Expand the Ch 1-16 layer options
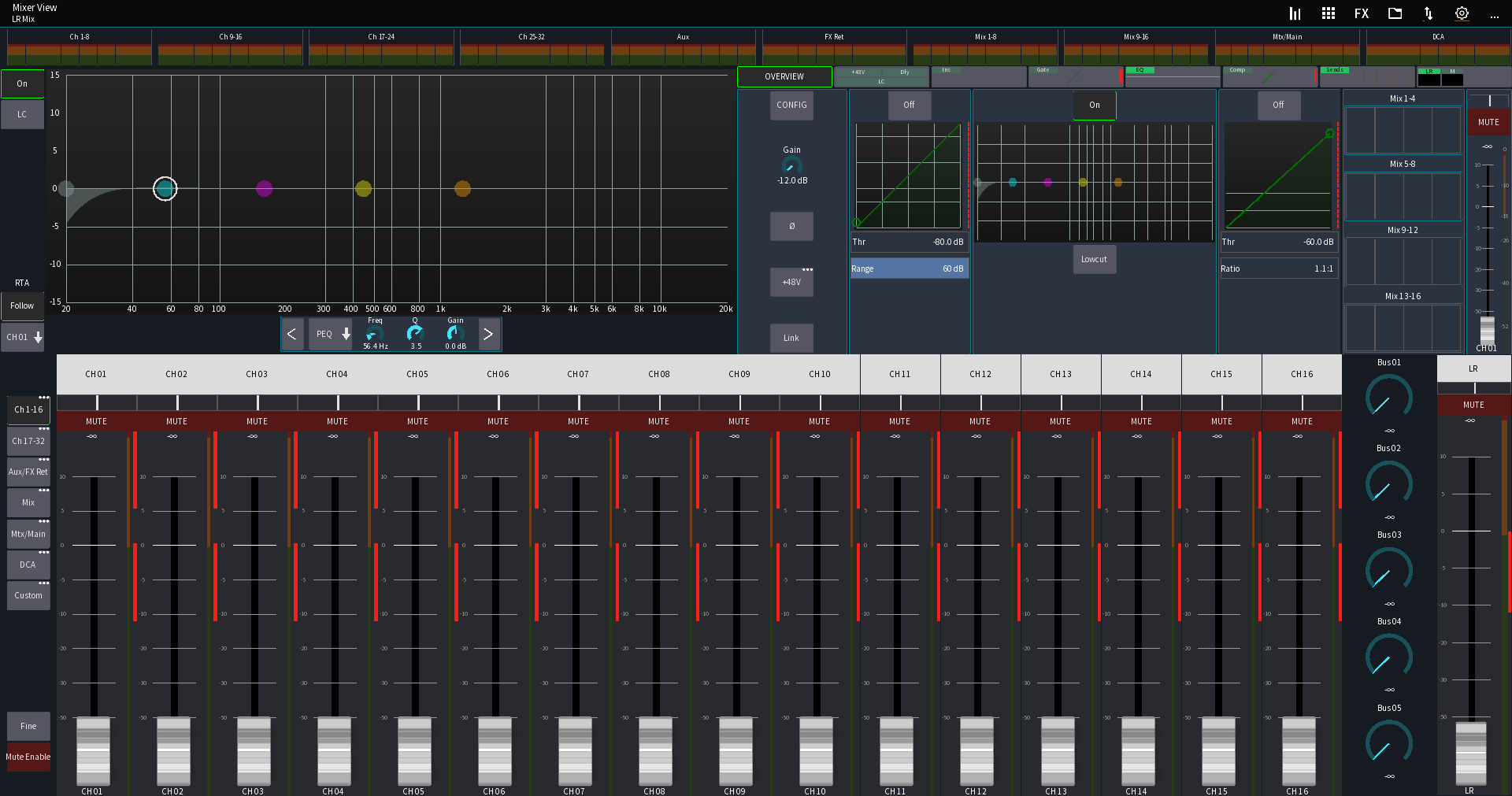Image resolution: width=1512 pixels, height=796 pixels. point(44,398)
